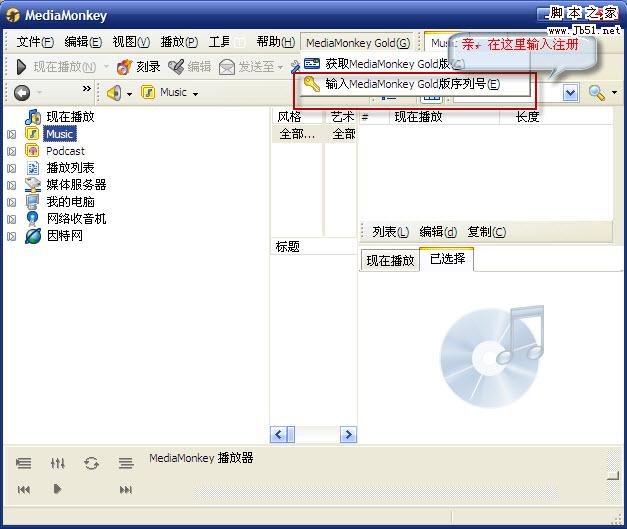Toggle the playlist view player icon
Viewport: 627px width, 529px height.
pyautogui.click(x=23, y=463)
